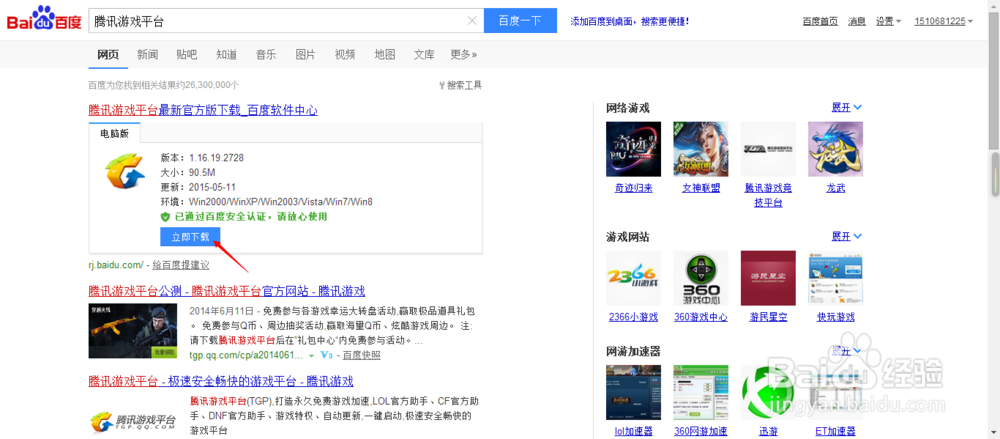Click the 360游戏中心 logo
Screen dimensions: 1000x439
point(701,278)
